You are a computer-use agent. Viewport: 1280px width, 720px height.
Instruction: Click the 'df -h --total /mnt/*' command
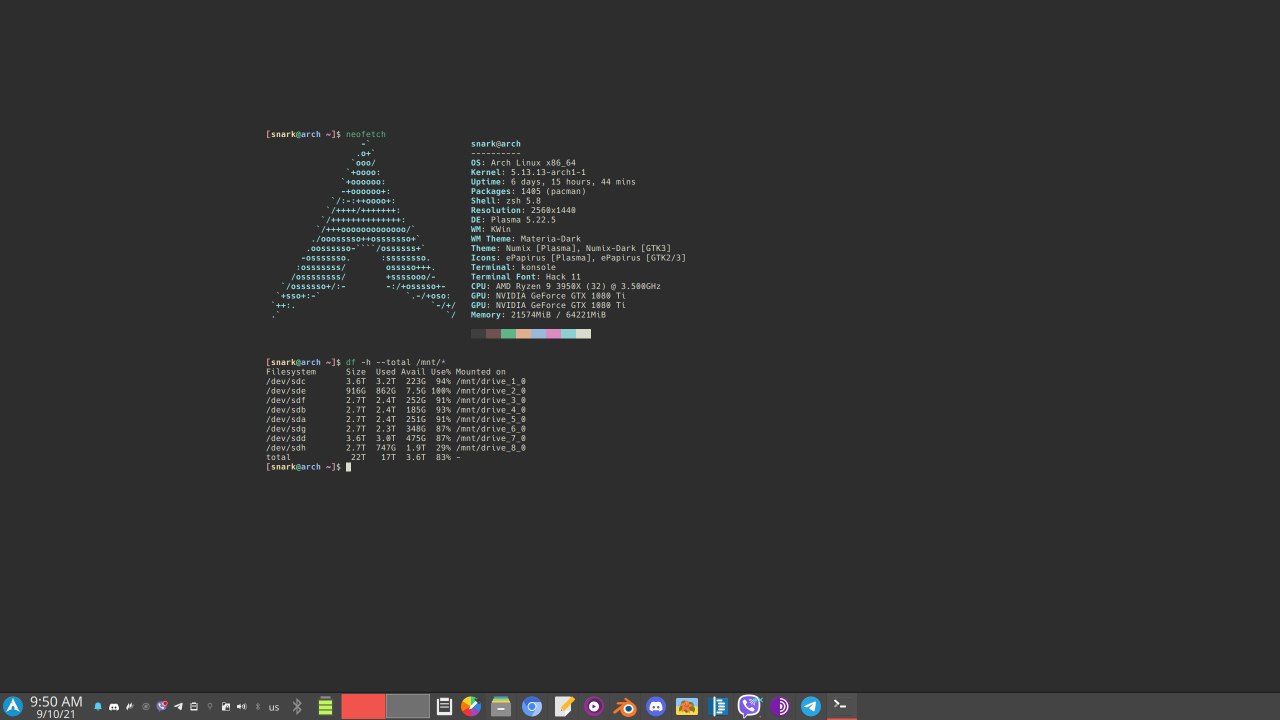396,362
